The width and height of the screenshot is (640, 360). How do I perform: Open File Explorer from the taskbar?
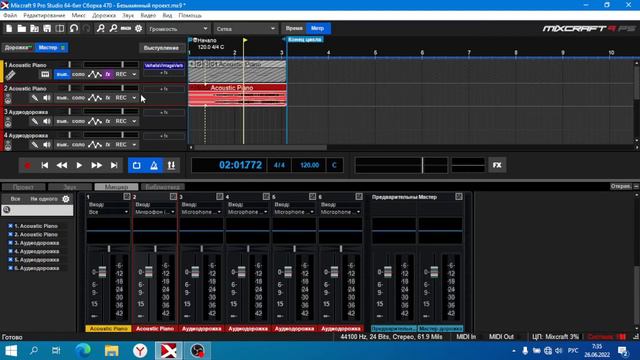[x=111, y=351]
